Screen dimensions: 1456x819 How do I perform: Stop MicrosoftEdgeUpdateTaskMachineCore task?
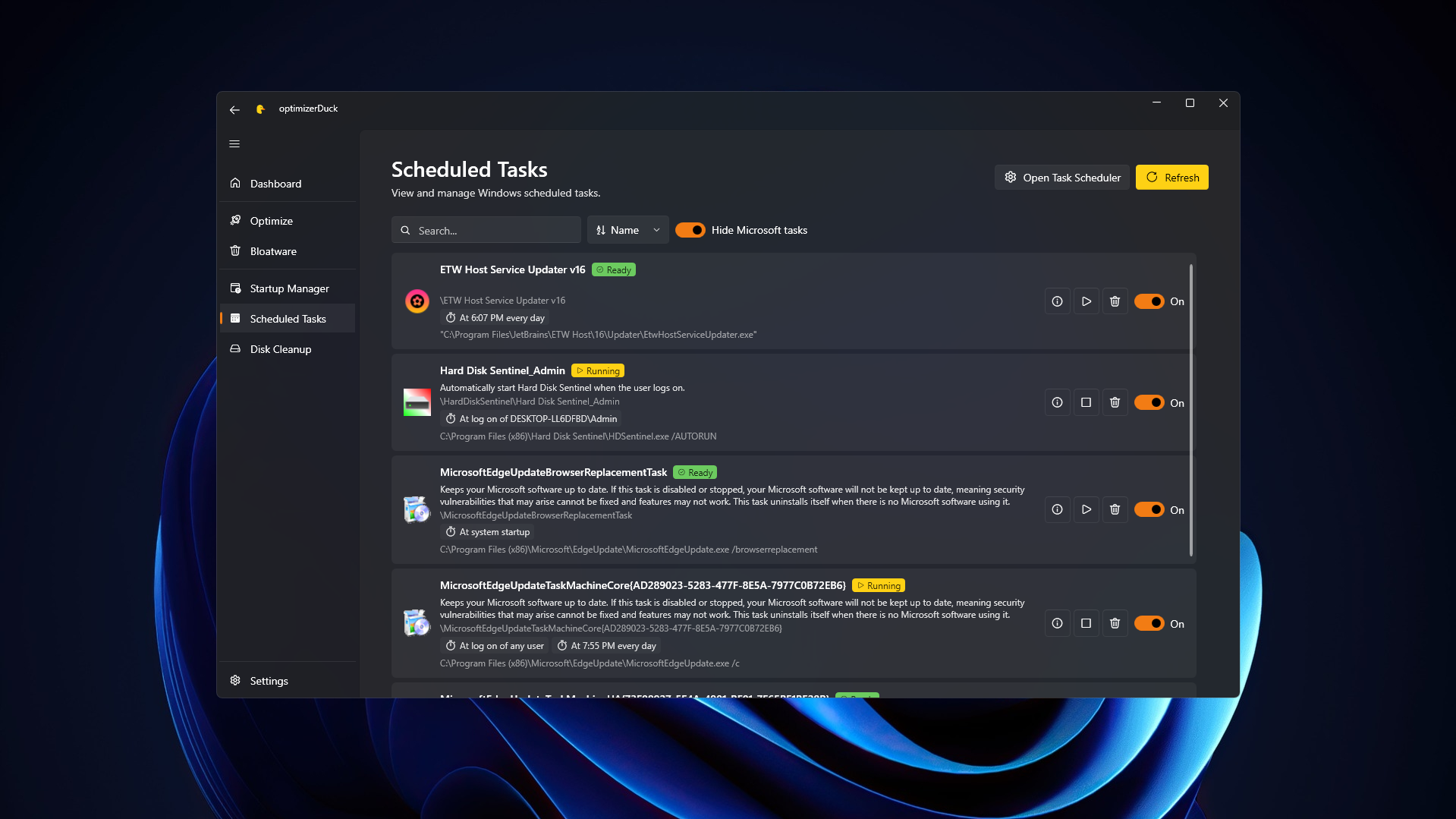(x=1086, y=623)
